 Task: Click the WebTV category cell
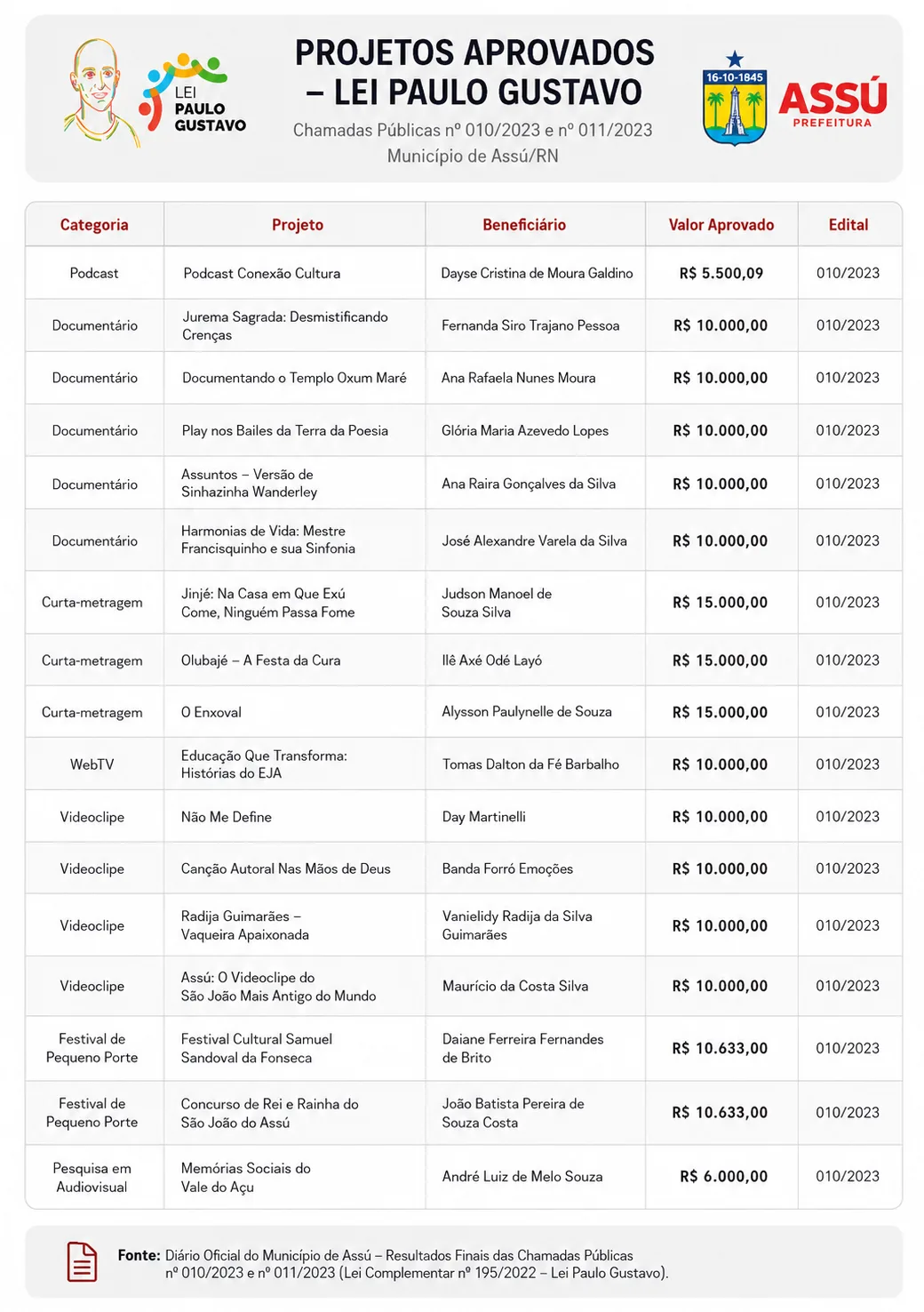tap(92, 764)
